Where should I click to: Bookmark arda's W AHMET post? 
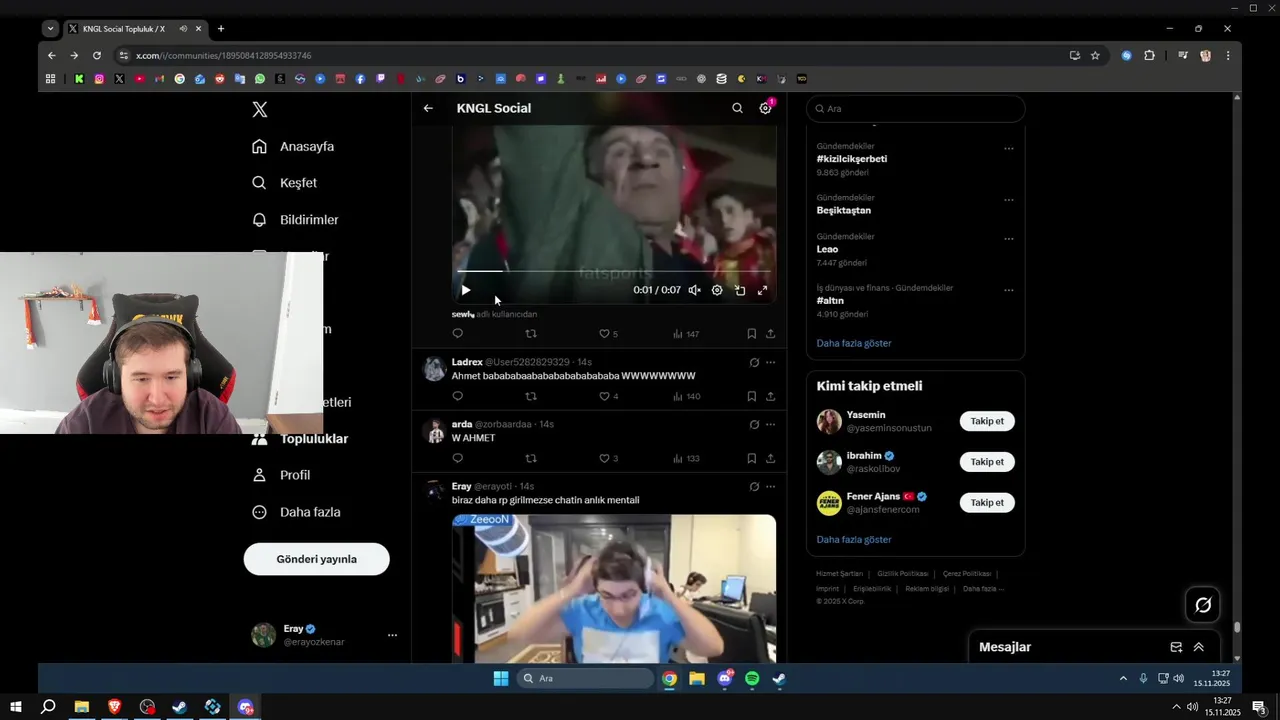(x=751, y=458)
